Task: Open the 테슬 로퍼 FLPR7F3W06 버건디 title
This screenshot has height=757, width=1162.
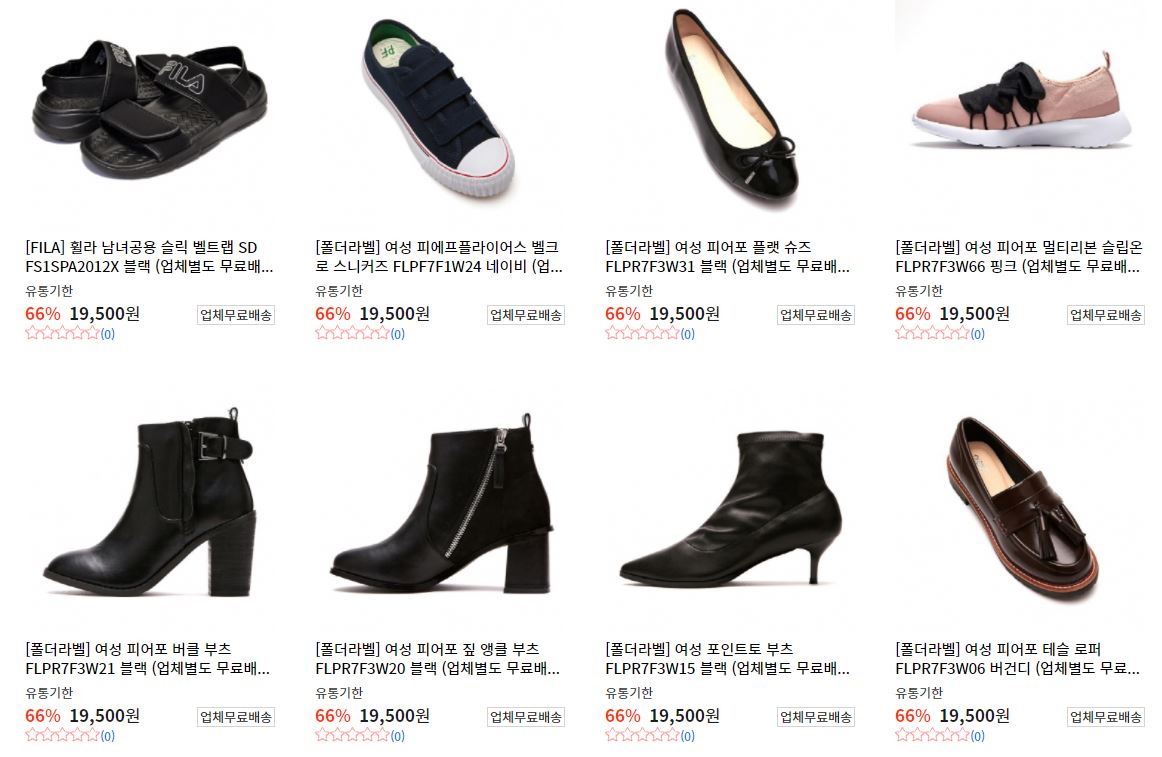Action: 1017,658
